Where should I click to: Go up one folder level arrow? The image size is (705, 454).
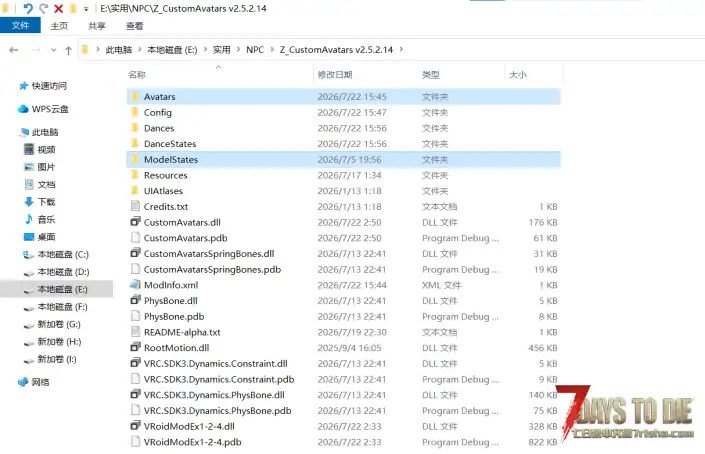(x=68, y=50)
